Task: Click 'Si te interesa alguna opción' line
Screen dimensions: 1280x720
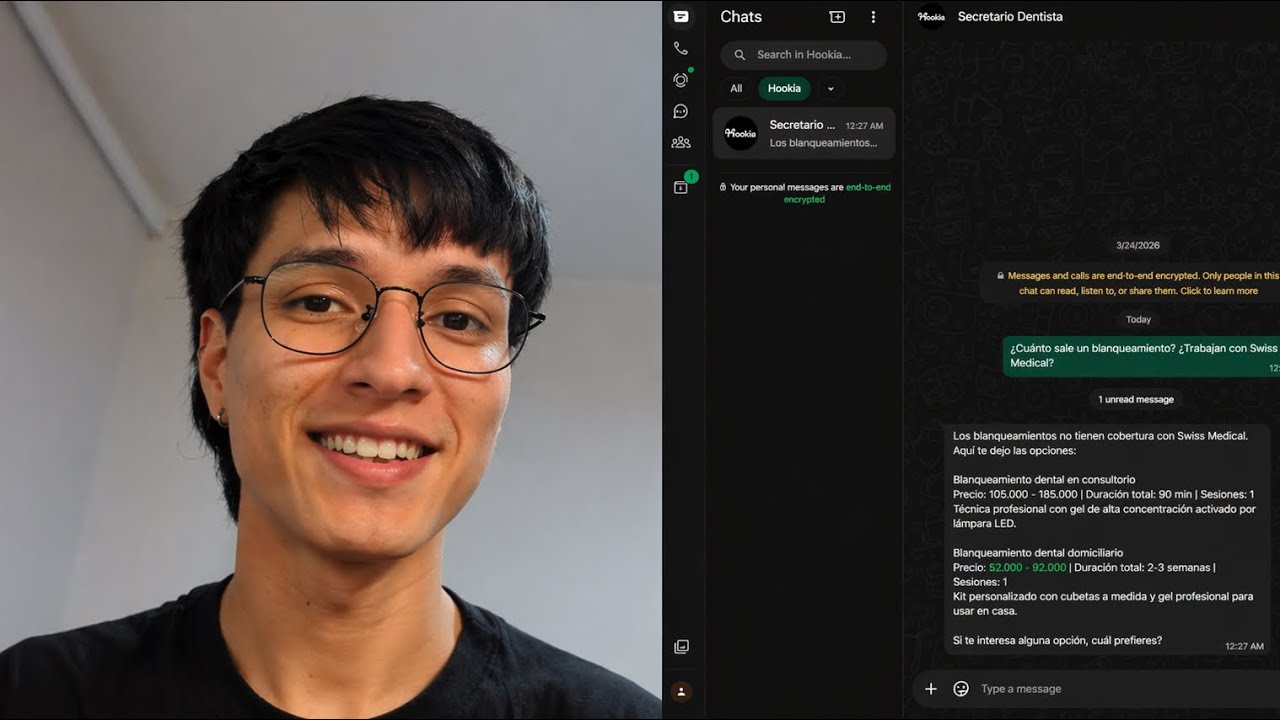Action: pyautogui.click(x=1057, y=641)
